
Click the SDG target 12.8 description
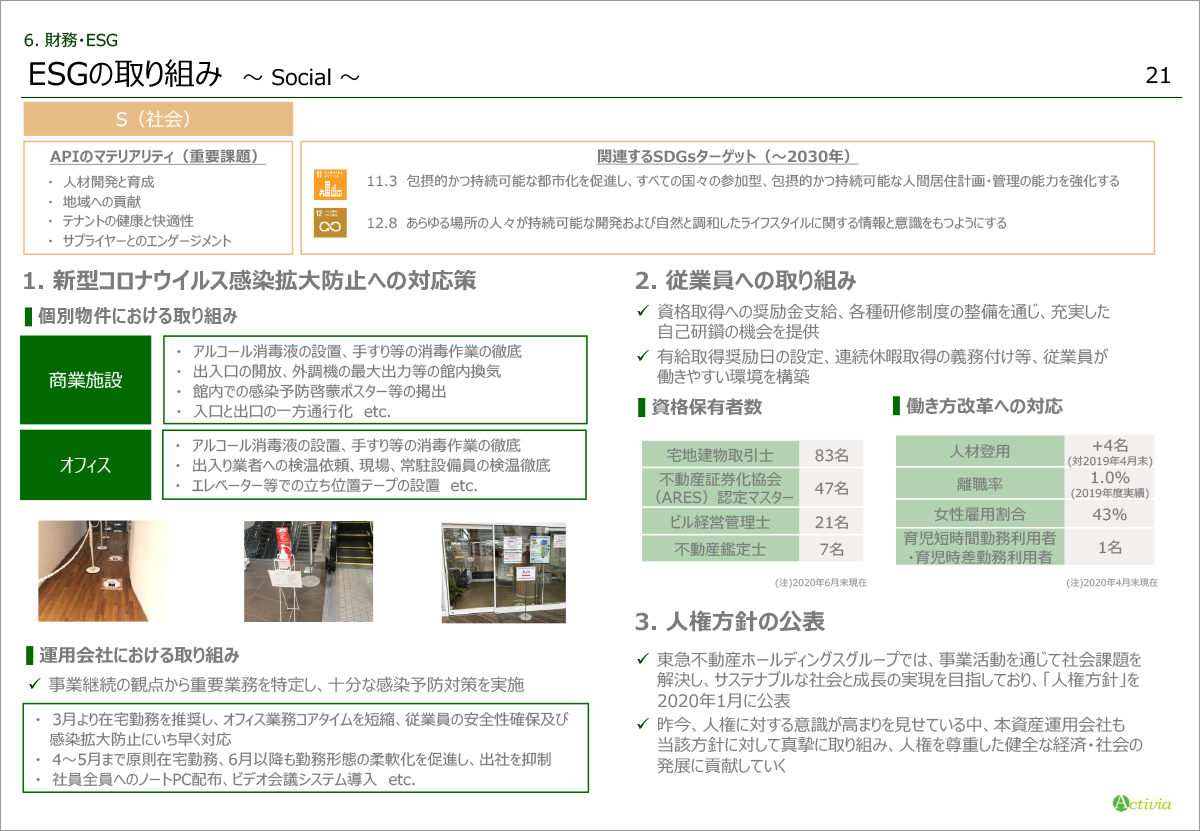pyautogui.click(x=687, y=223)
